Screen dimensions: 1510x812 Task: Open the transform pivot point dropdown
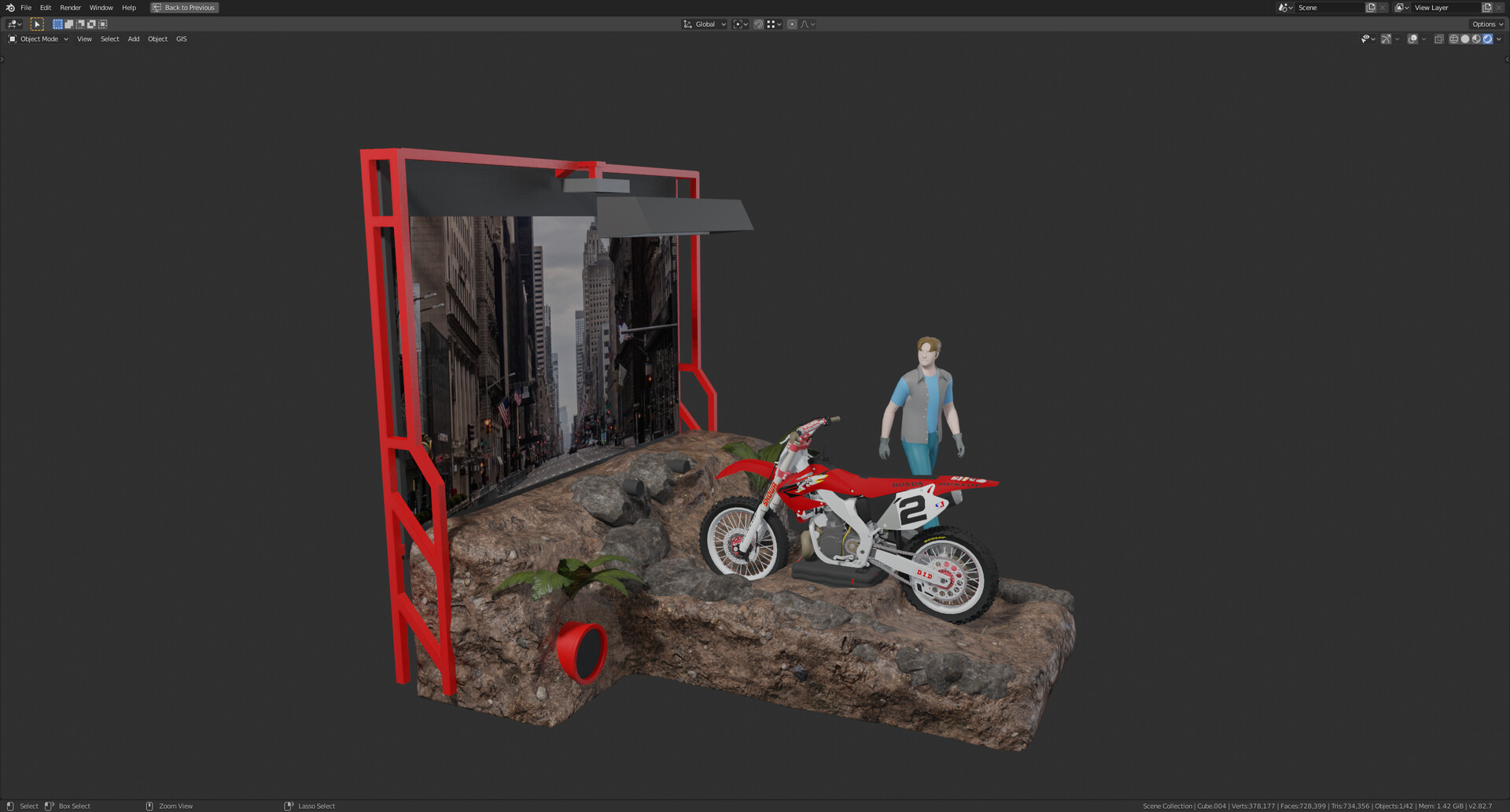(738, 24)
